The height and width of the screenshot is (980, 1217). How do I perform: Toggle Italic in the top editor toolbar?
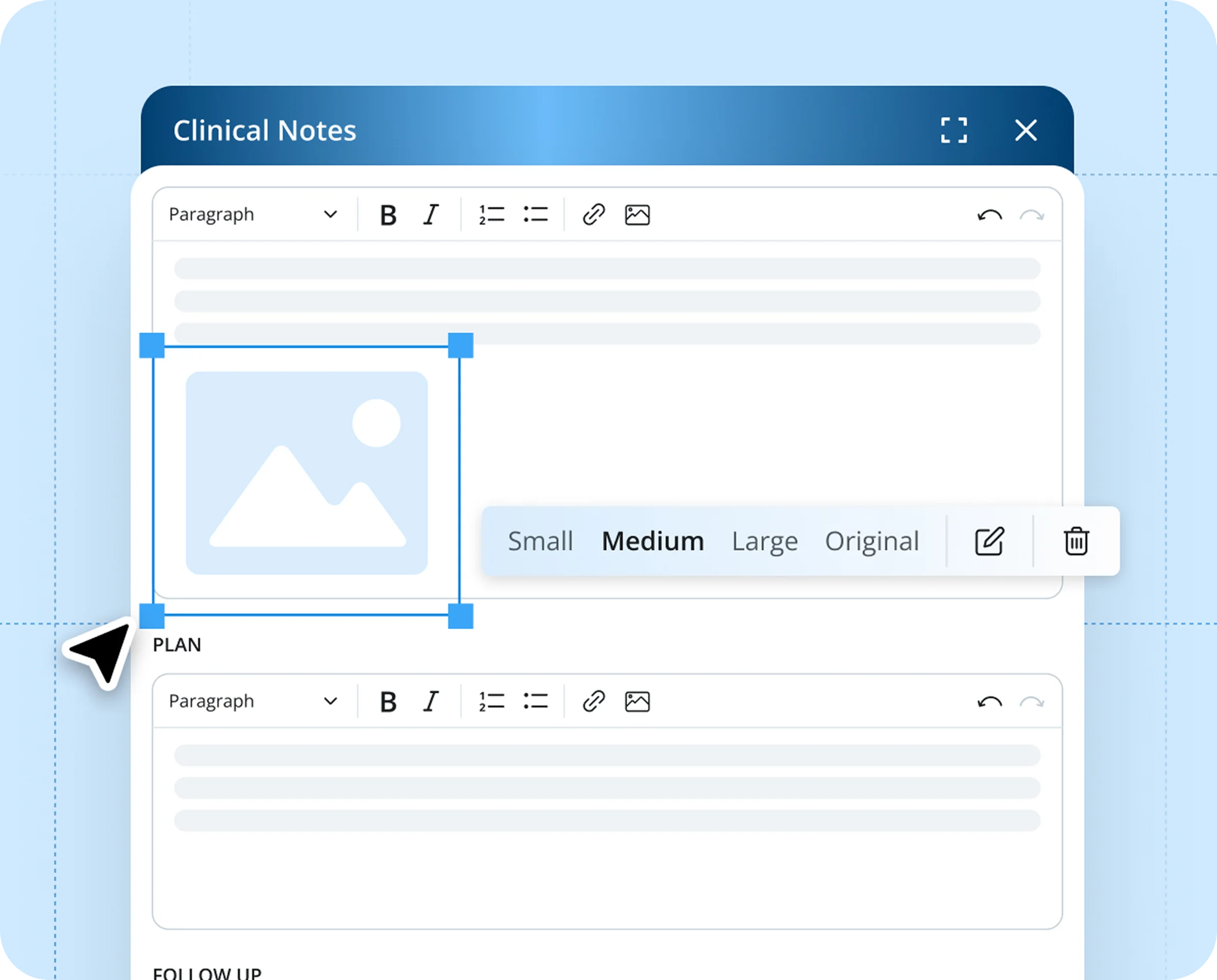tap(431, 215)
